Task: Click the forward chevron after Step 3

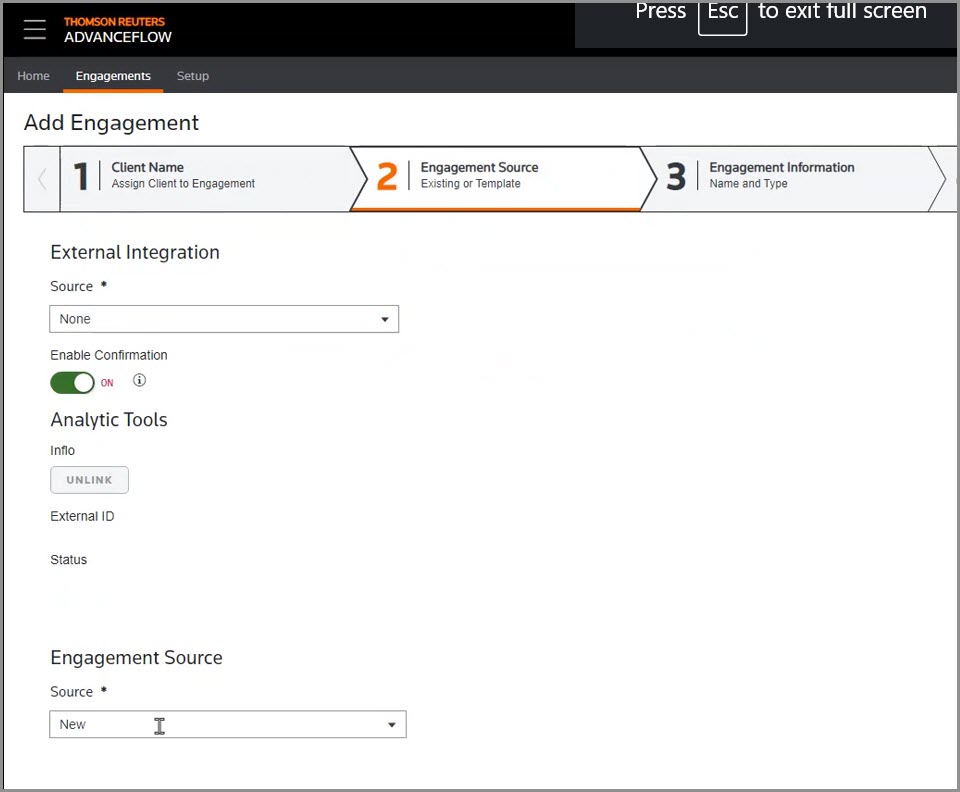Action: click(946, 179)
